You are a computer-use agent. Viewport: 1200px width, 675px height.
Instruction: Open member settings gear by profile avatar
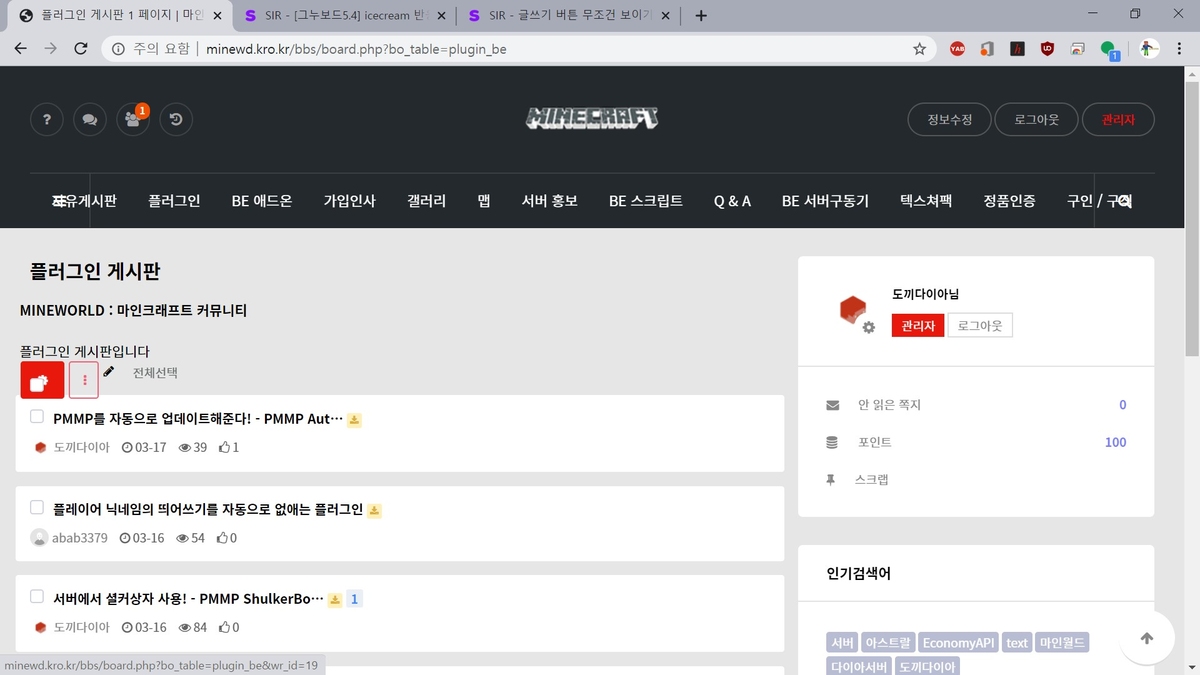coord(869,327)
